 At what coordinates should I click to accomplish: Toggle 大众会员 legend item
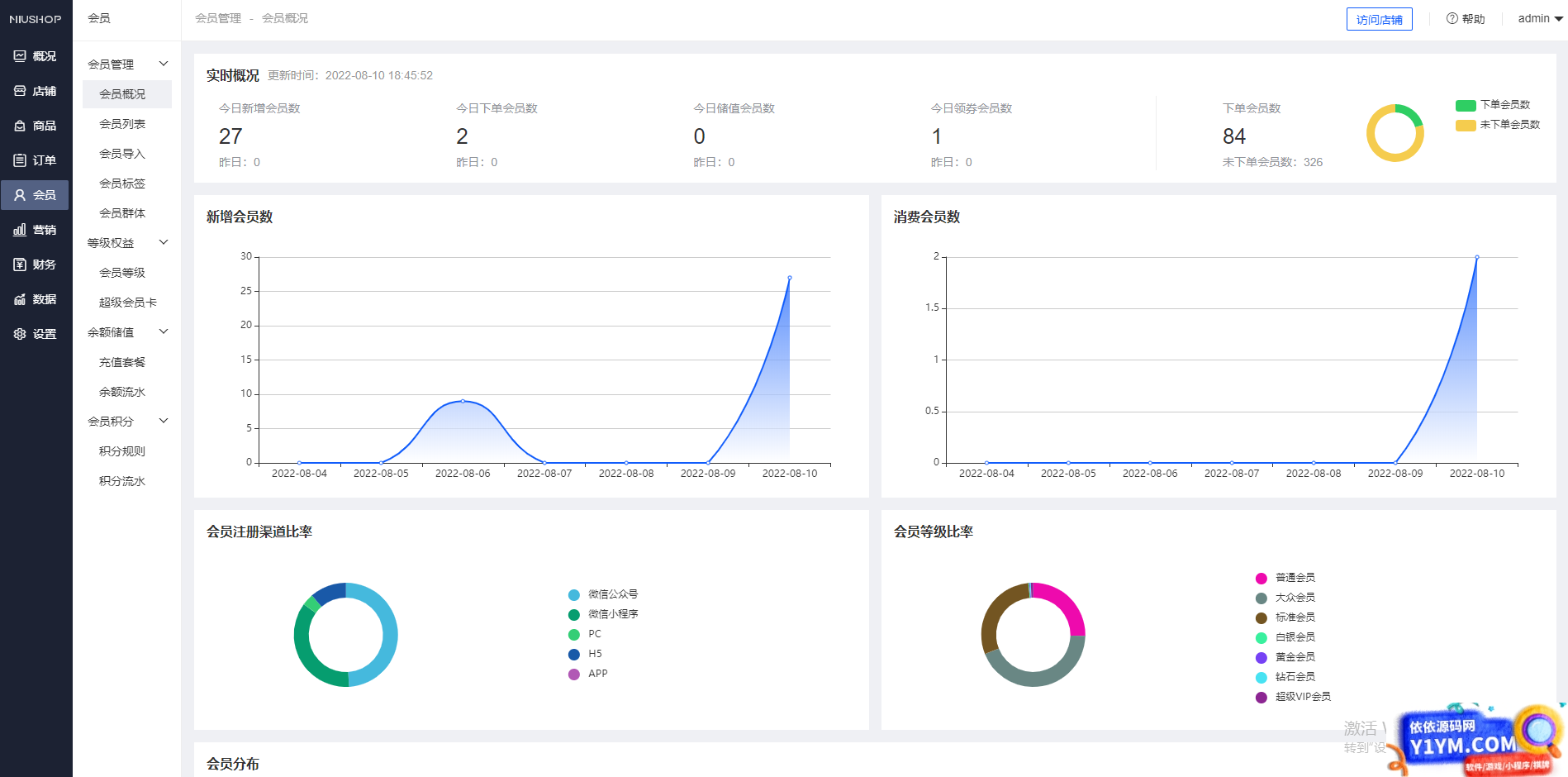(1285, 598)
